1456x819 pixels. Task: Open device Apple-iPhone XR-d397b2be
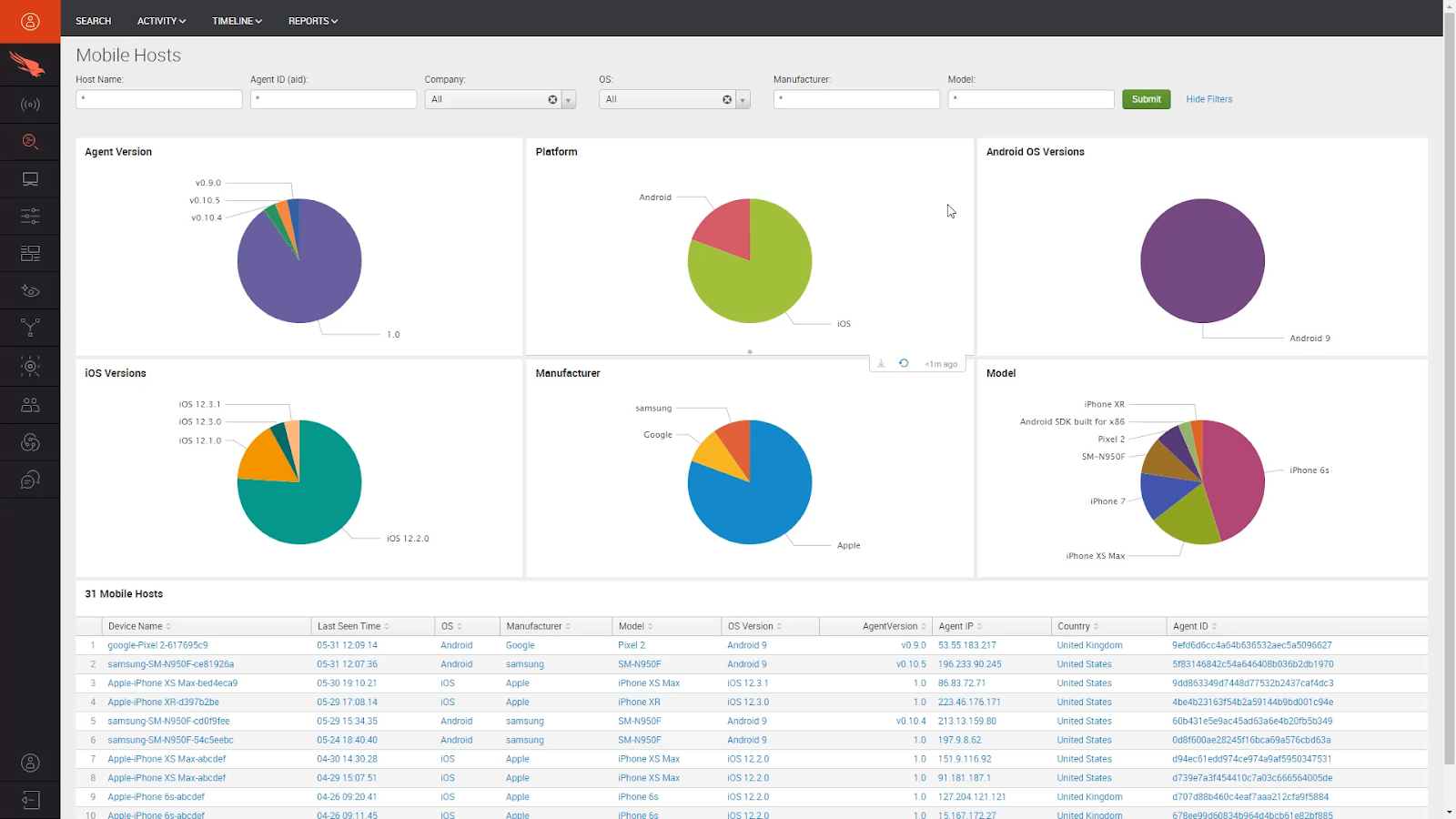point(163,702)
